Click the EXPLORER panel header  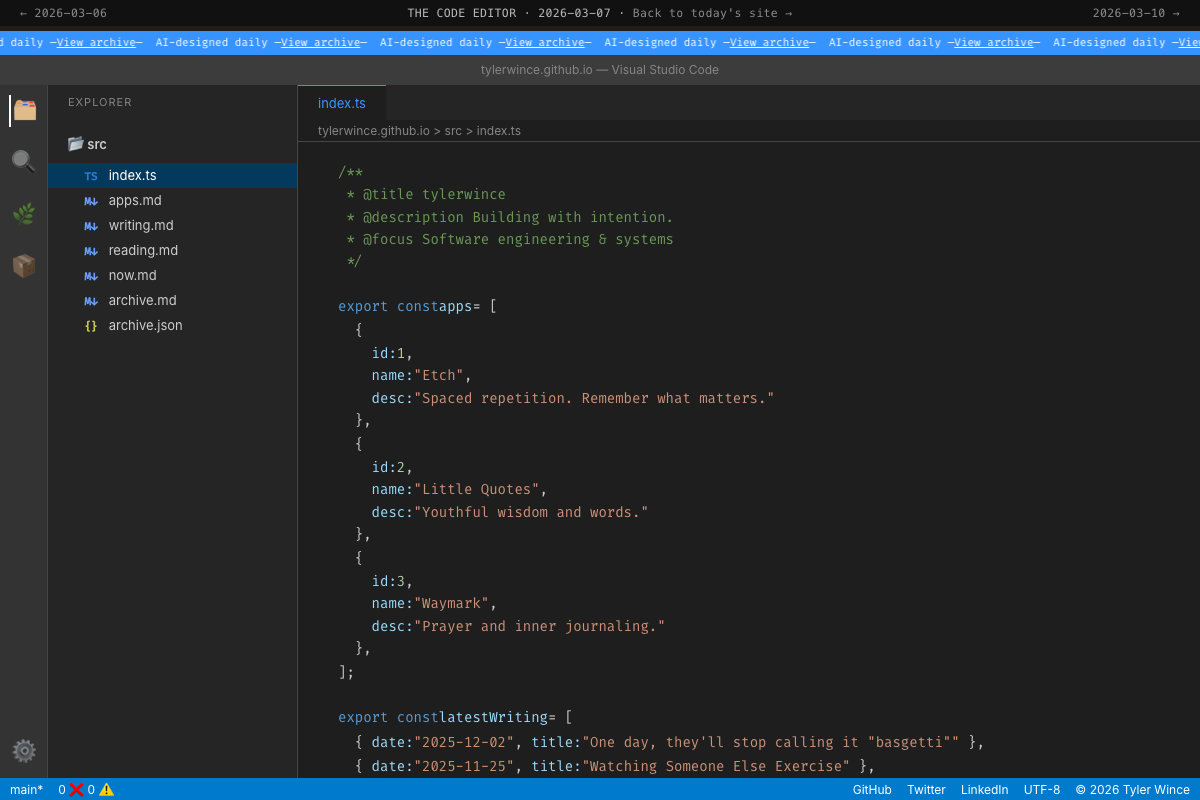pyautogui.click(x=100, y=102)
